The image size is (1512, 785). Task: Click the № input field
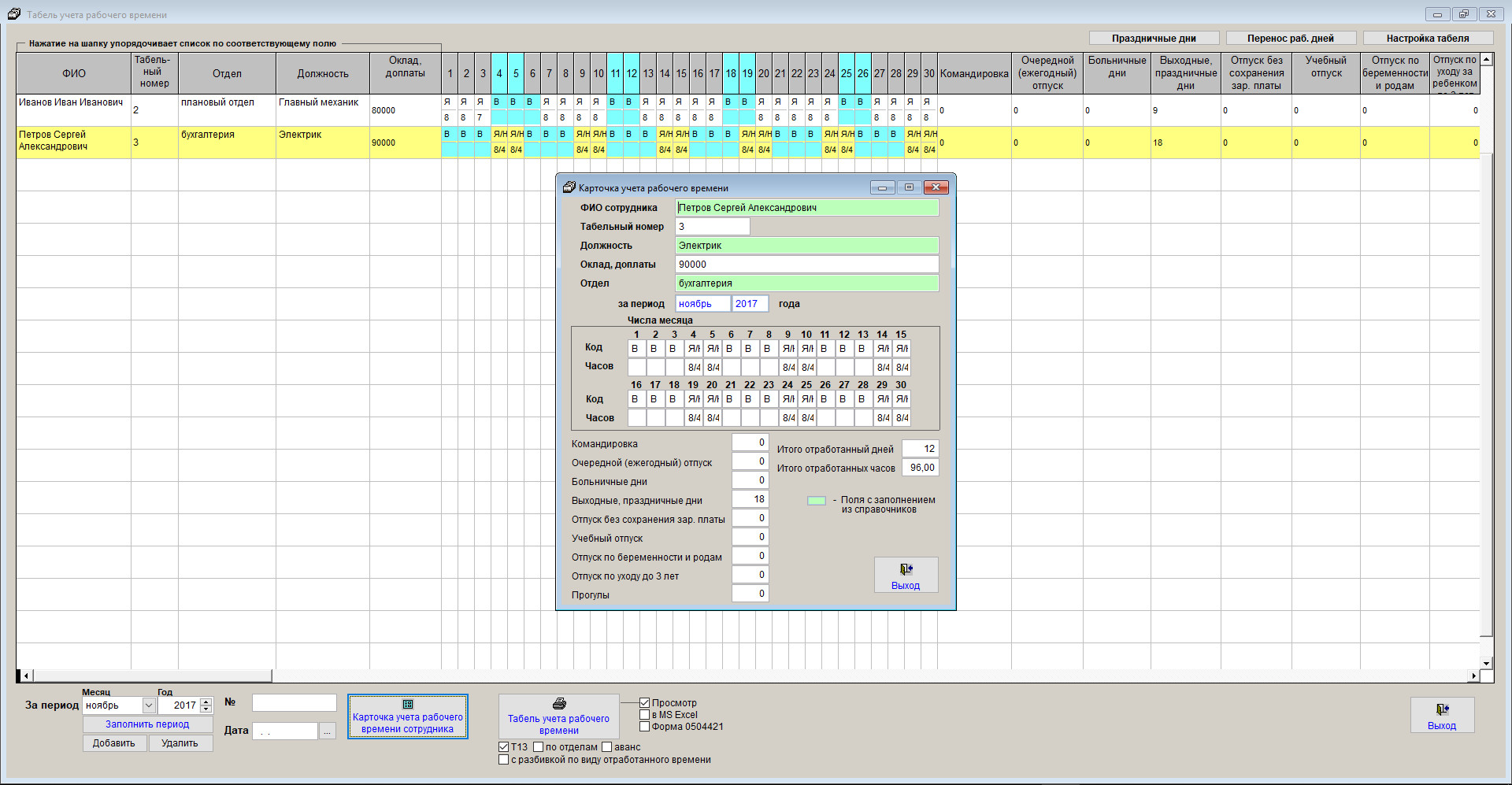click(294, 702)
